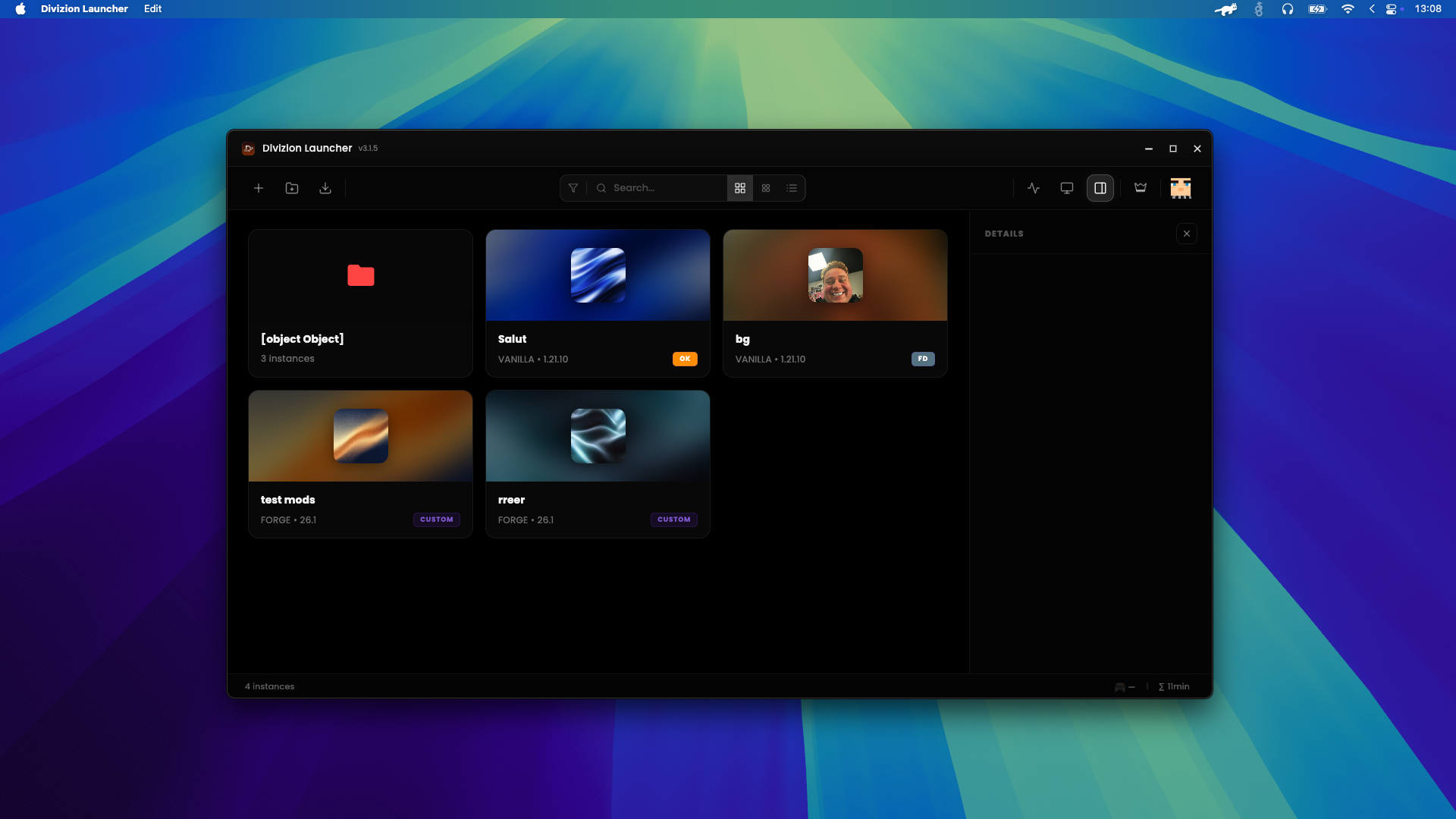The width and height of the screenshot is (1456, 819).
Task: Open the headphones menu bar icon
Action: (1288, 9)
